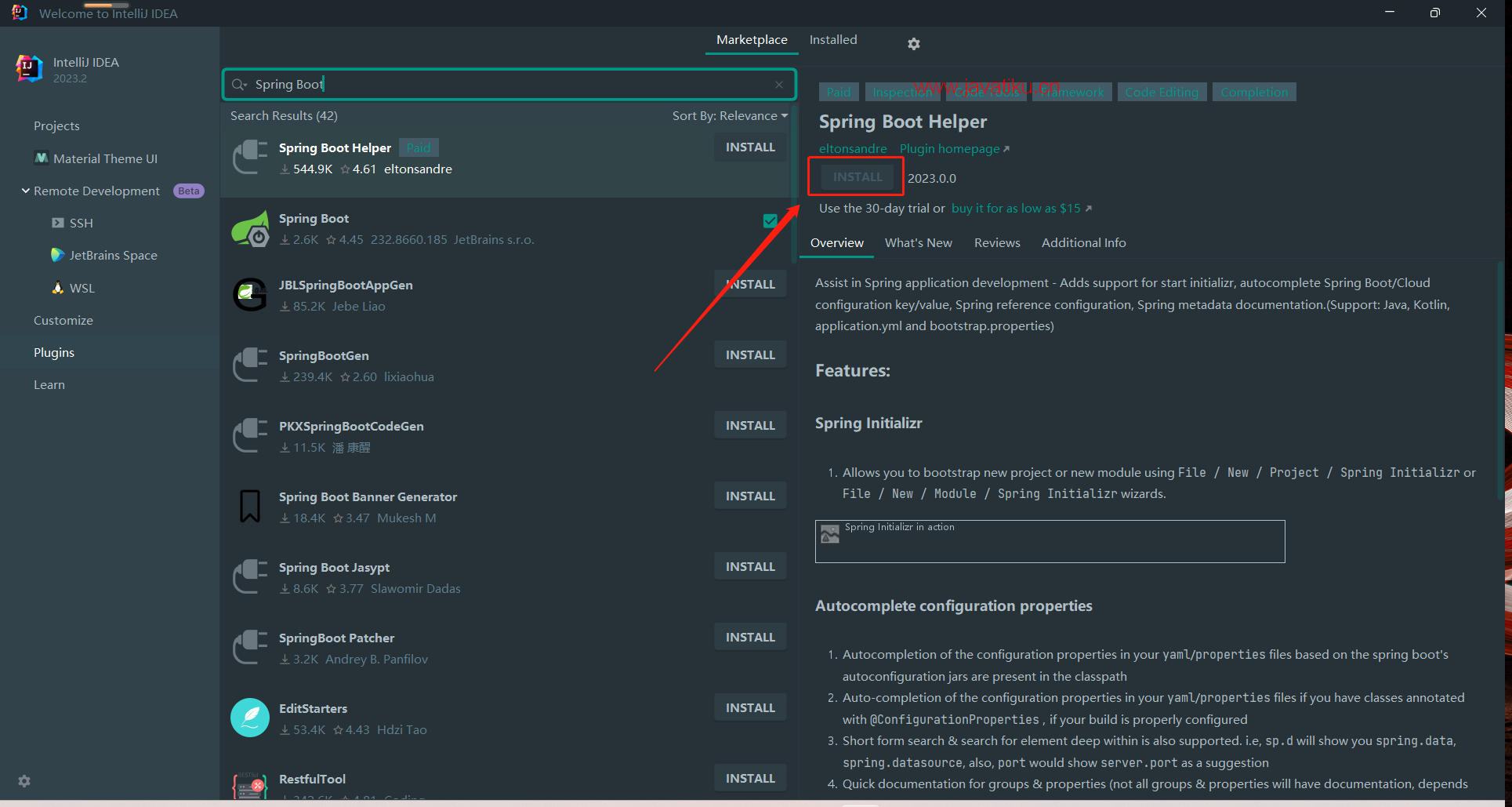Install Spring Boot Helper from the list
This screenshot has width=1512, height=807.
click(x=750, y=147)
